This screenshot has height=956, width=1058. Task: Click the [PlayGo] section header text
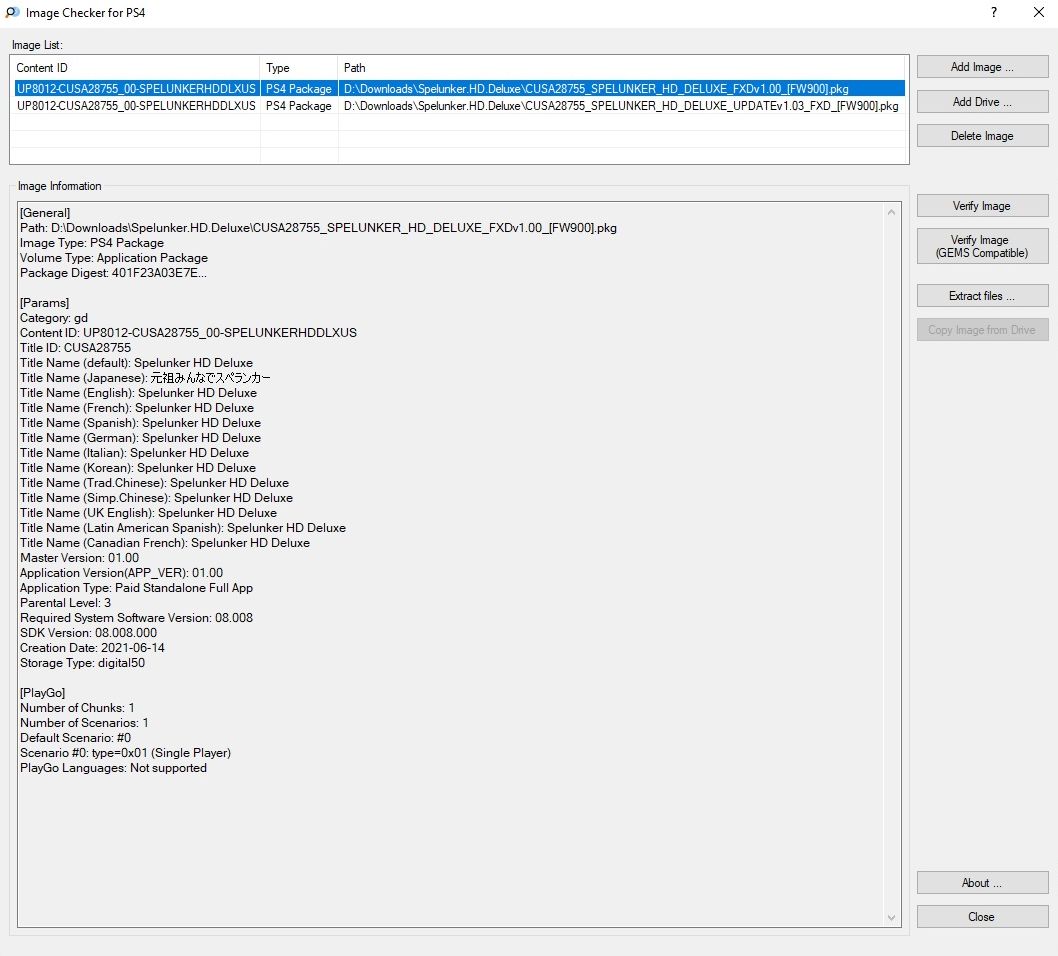coord(43,692)
